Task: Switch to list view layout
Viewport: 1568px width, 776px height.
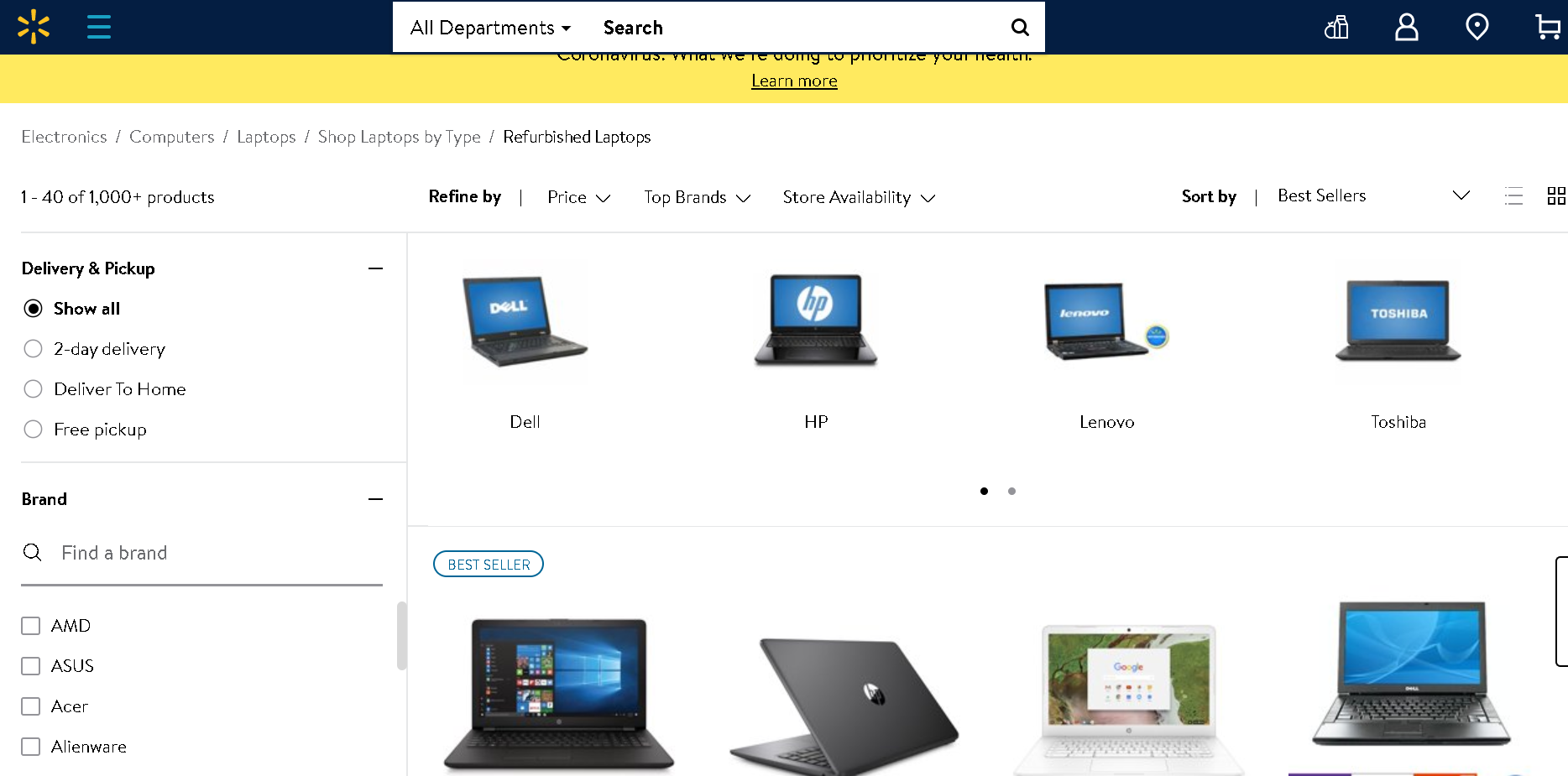Action: 1513,196
